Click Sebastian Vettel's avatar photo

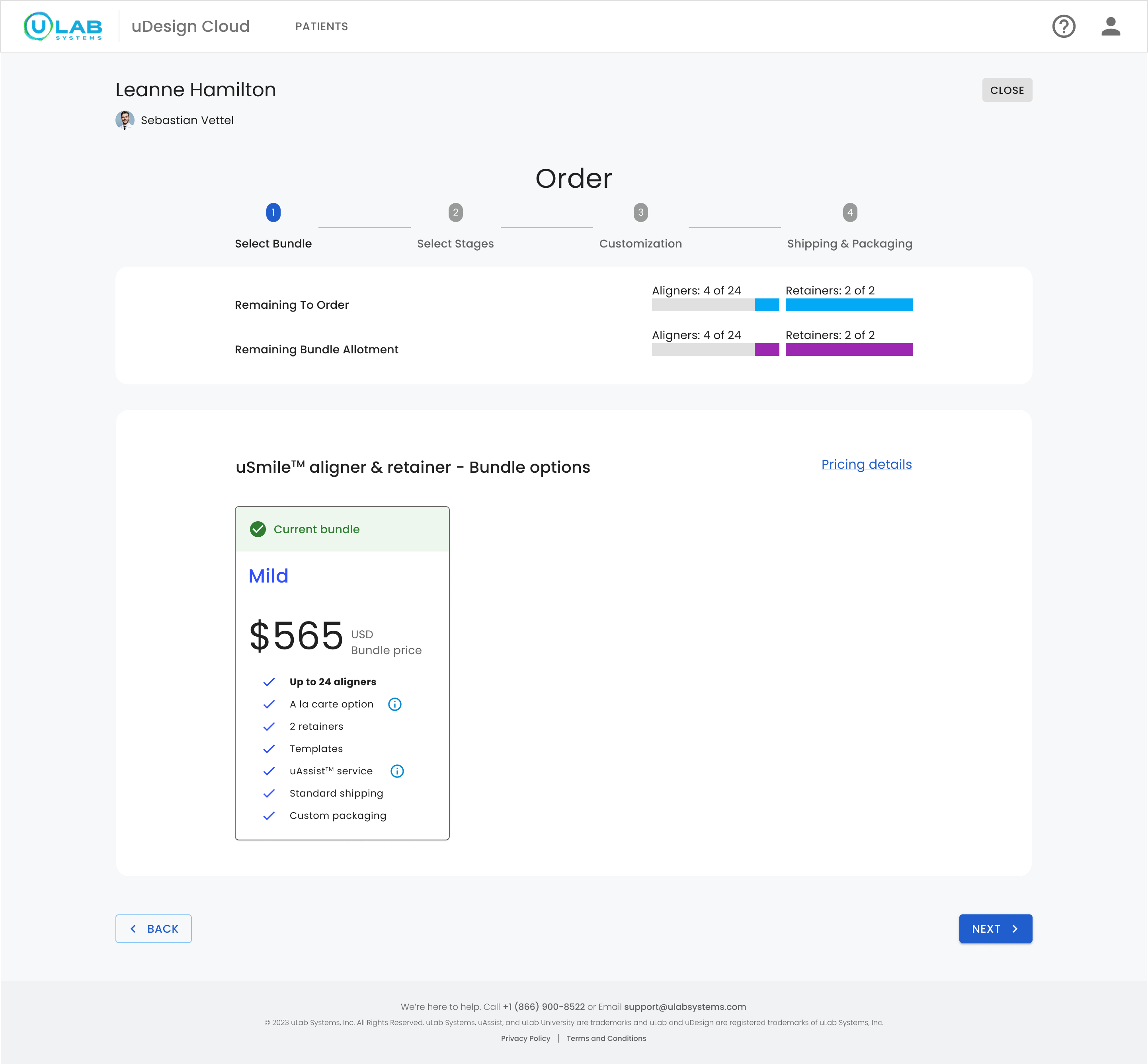pos(125,120)
